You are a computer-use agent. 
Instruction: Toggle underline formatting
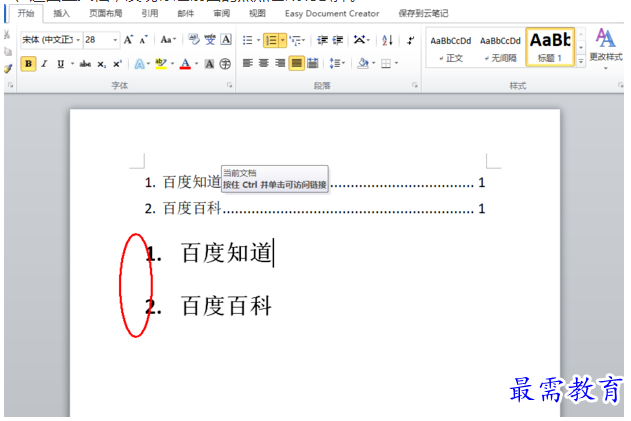[60, 64]
